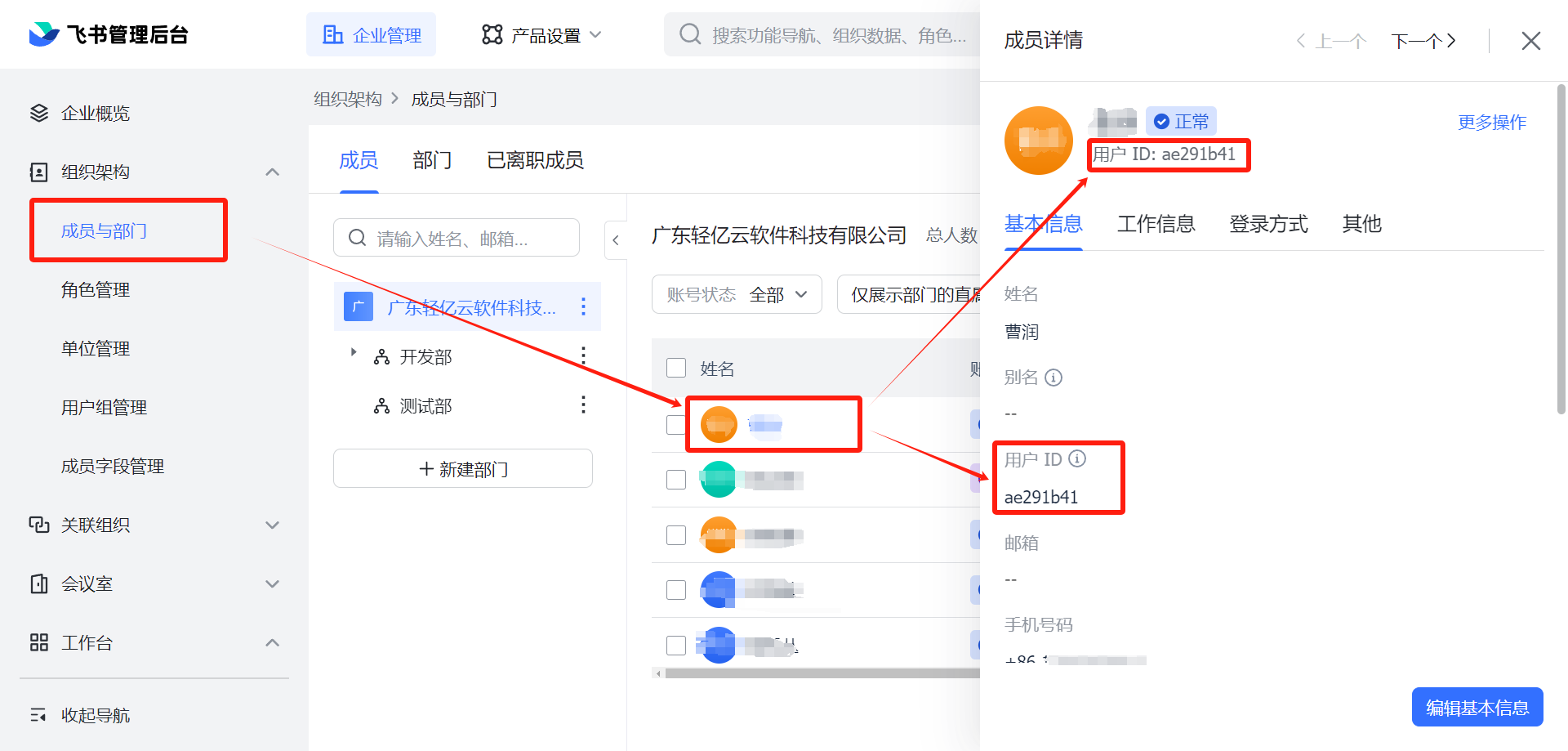The image size is (1568, 751).
Task: Click the 收起导航 collapse icon
Action: (39, 715)
